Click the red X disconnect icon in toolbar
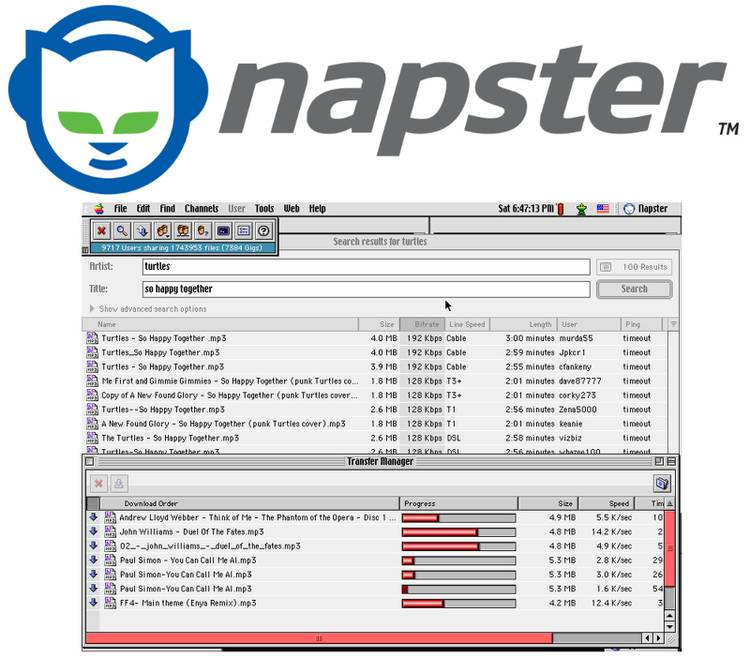This screenshot has width=750, height=656. pos(102,230)
